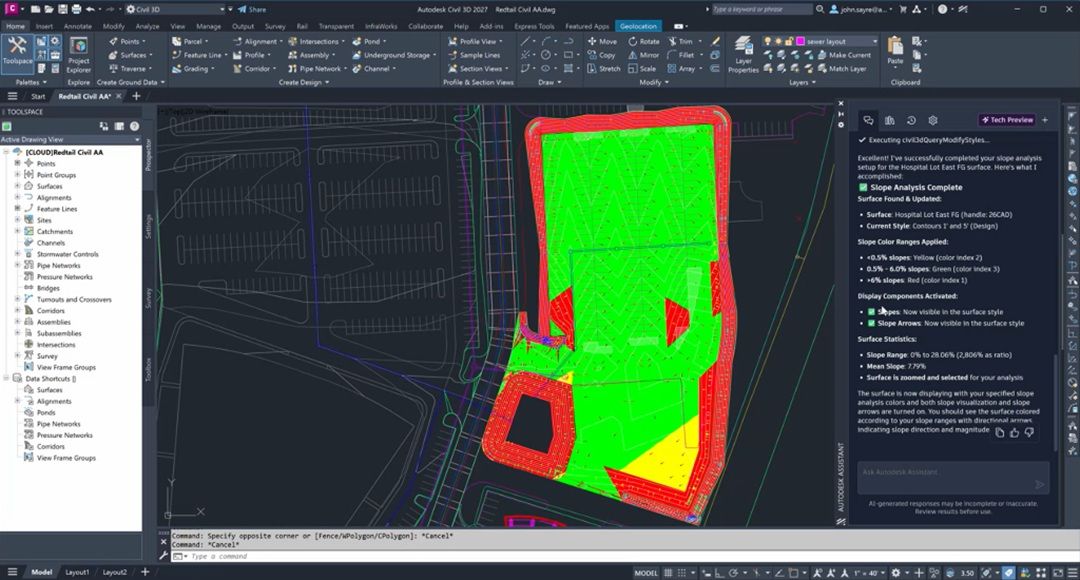
Task: Click the Assistant chat conversation icon
Action: 868,121
